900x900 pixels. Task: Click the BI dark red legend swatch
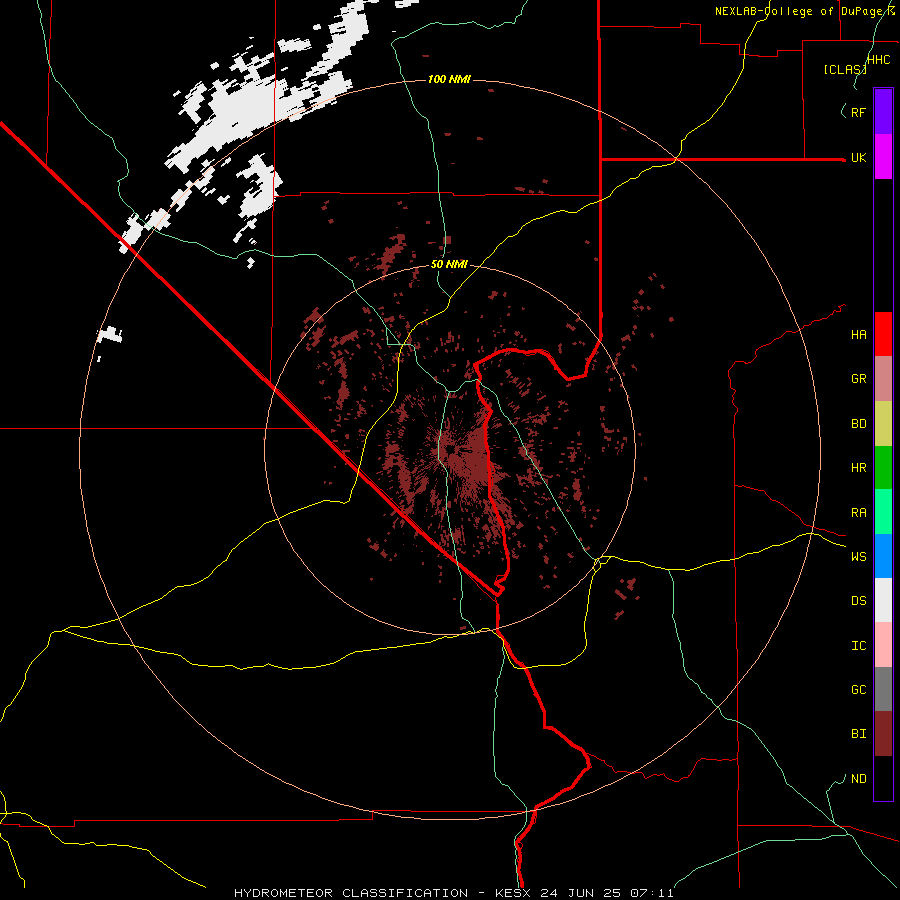point(883,734)
